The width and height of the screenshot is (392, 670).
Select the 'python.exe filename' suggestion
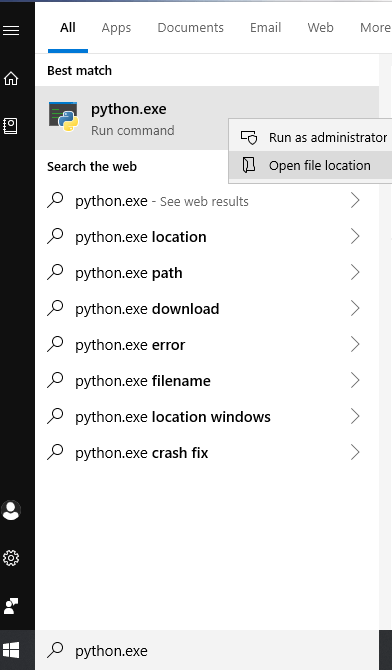coord(207,380)
